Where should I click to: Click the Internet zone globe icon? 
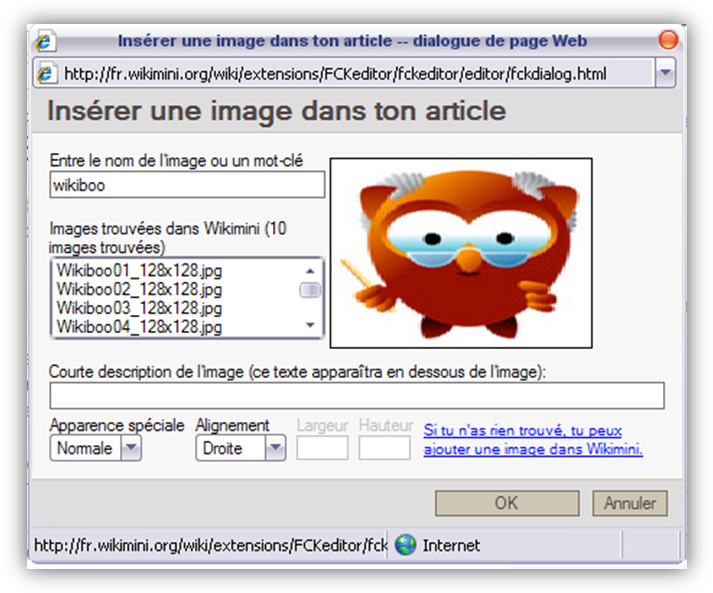coord(405,545)
